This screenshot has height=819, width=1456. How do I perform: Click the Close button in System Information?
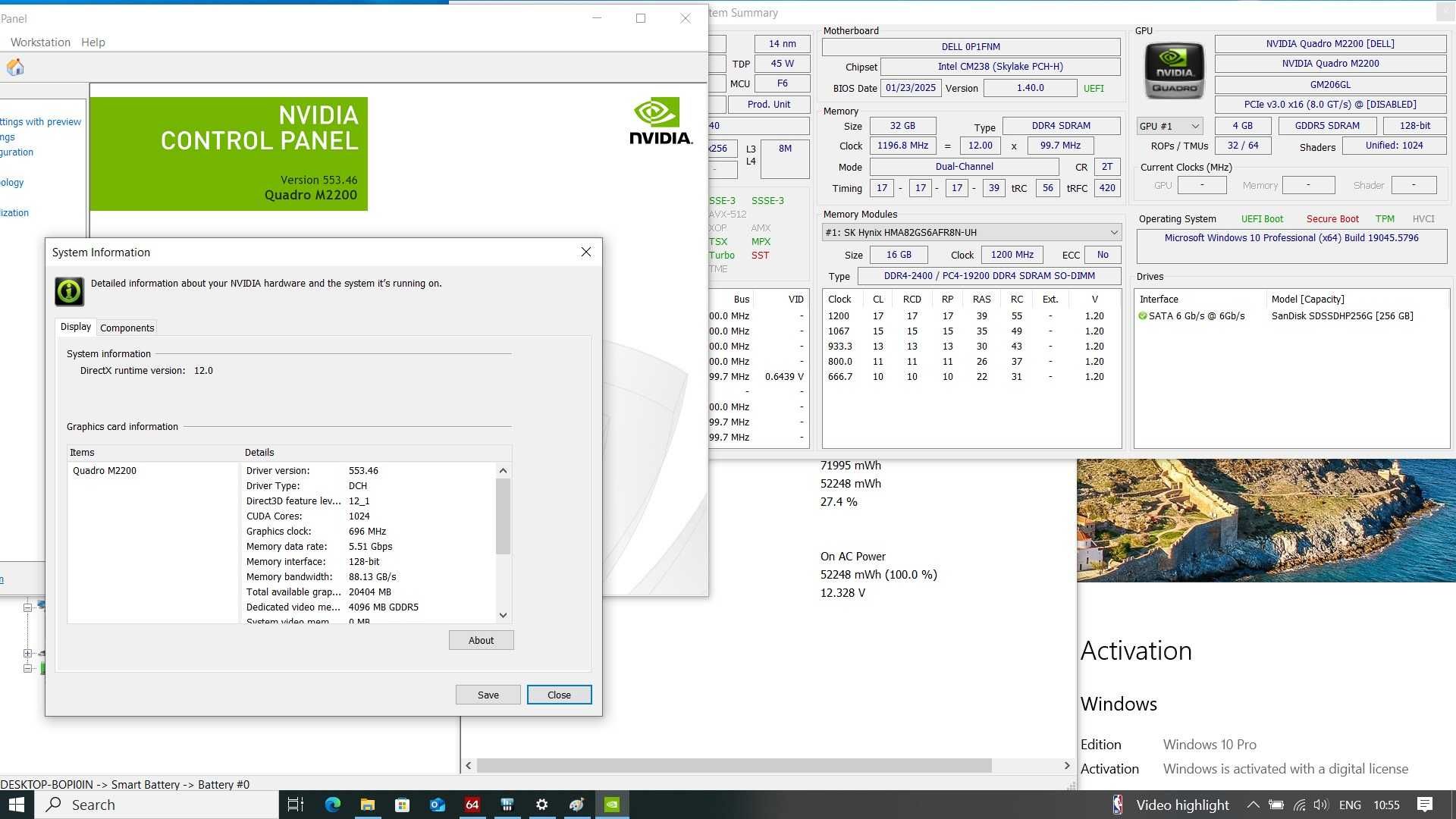[559, 695]
